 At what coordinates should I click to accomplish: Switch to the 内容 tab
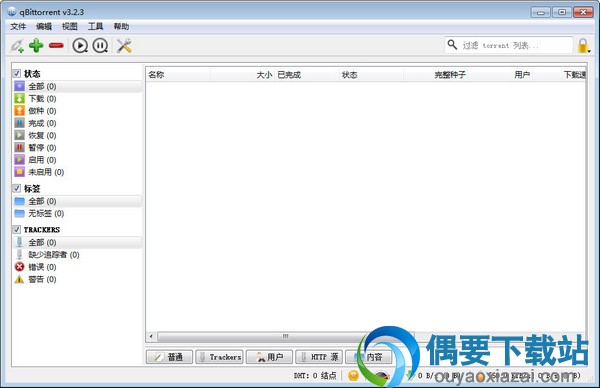pos(368,357)
